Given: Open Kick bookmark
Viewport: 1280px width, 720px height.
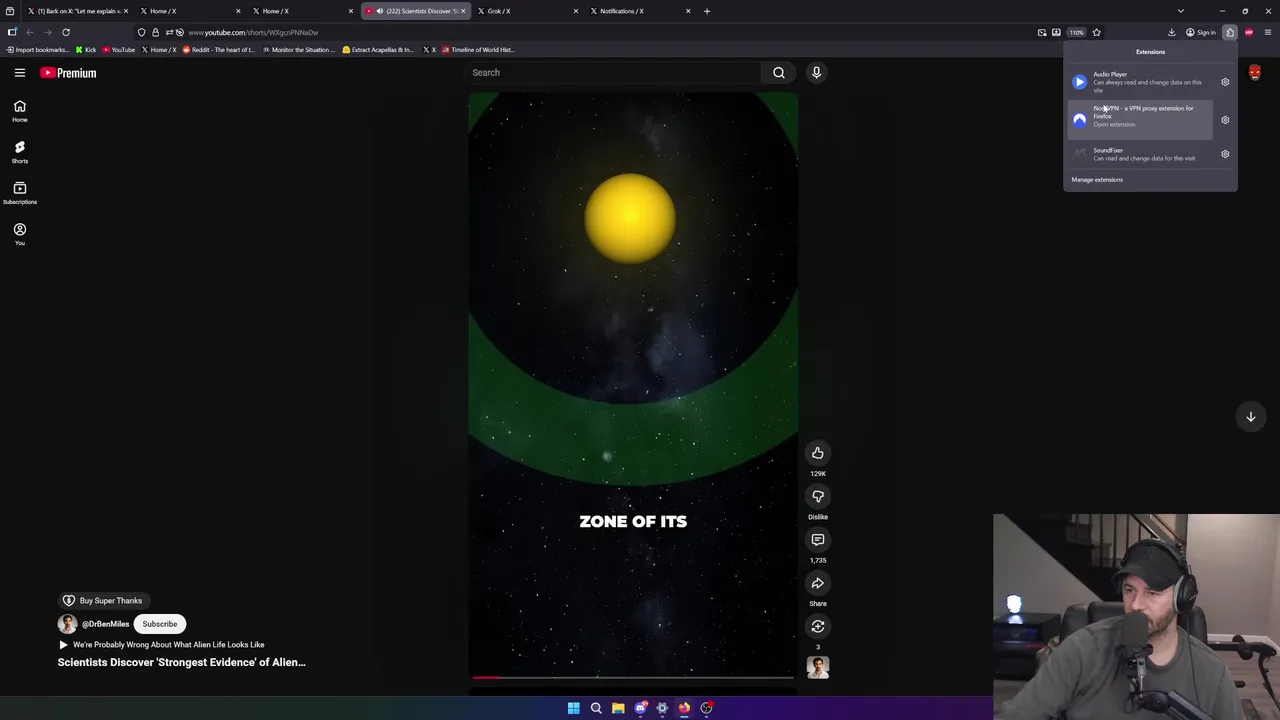Looking at the screenshot, I should point(86,49).
